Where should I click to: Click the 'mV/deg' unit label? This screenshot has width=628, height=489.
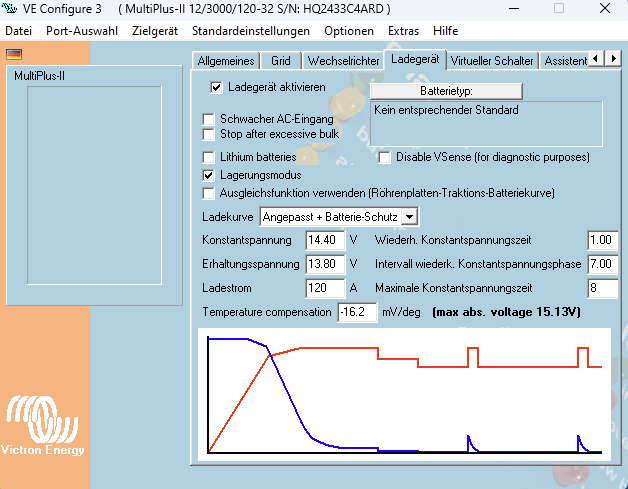tap(401, 312)
